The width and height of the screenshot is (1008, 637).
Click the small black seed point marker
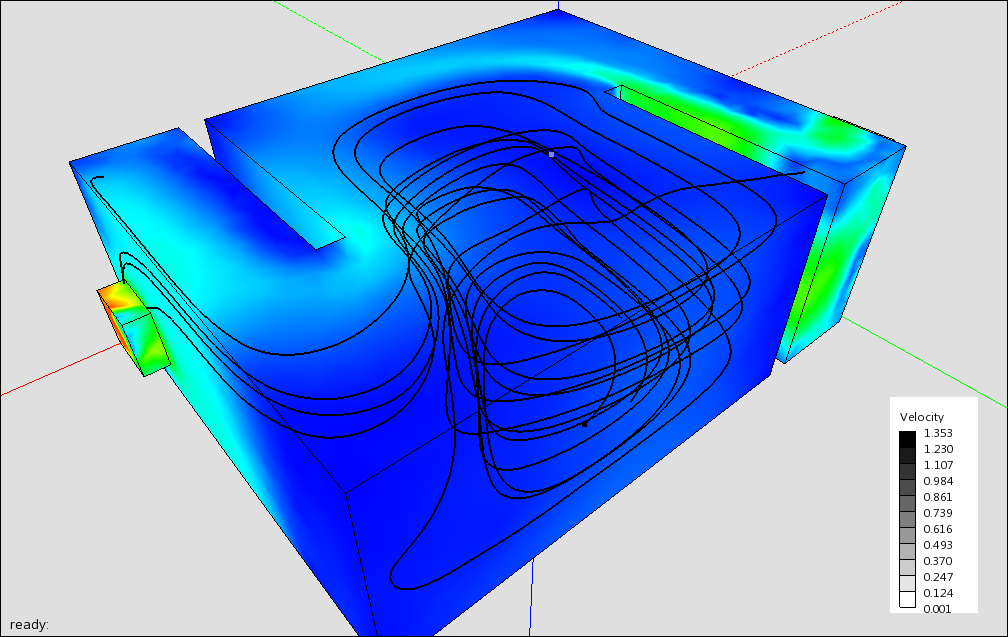coord(585,424)
